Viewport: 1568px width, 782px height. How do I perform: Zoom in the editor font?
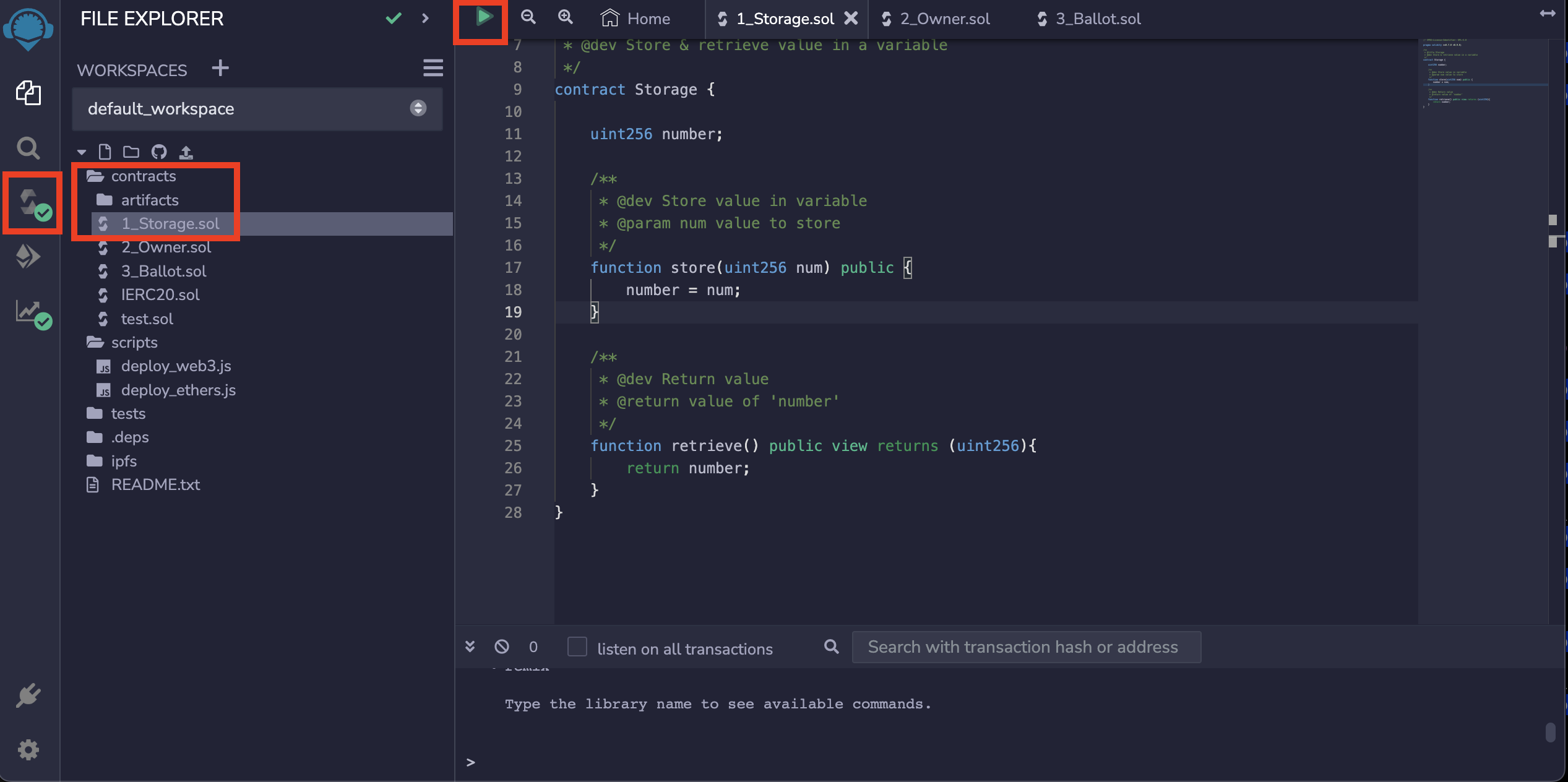pyautogui.click(x=566, y=17)
